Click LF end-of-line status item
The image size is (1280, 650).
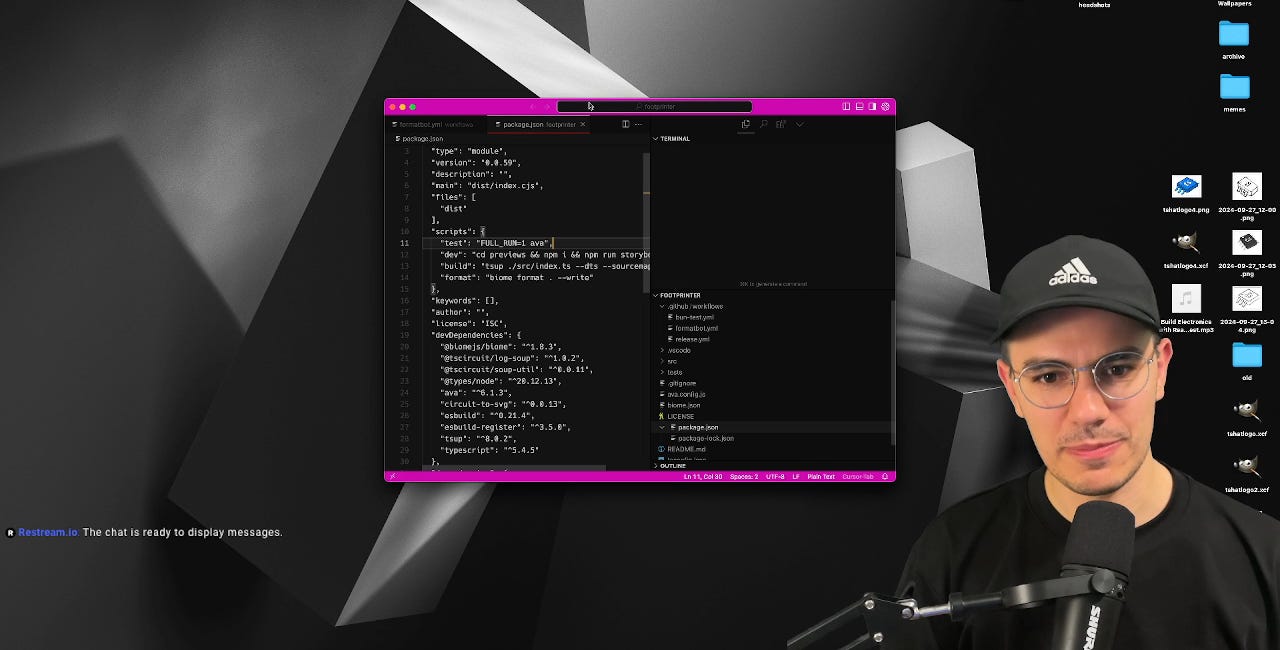click(x=796, y=476)
